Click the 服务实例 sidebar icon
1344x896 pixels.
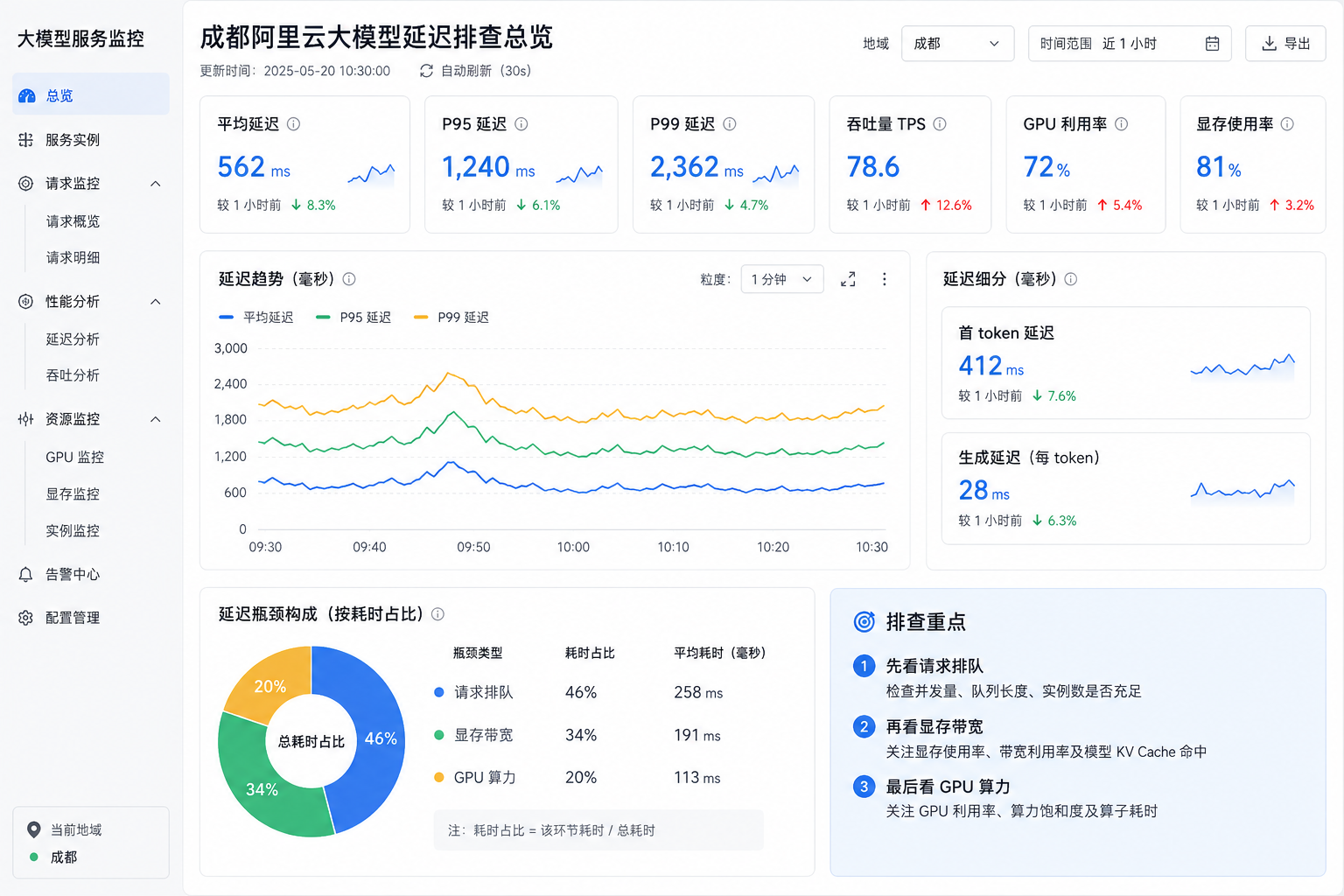pyautogui.click(x=26, y=140)
